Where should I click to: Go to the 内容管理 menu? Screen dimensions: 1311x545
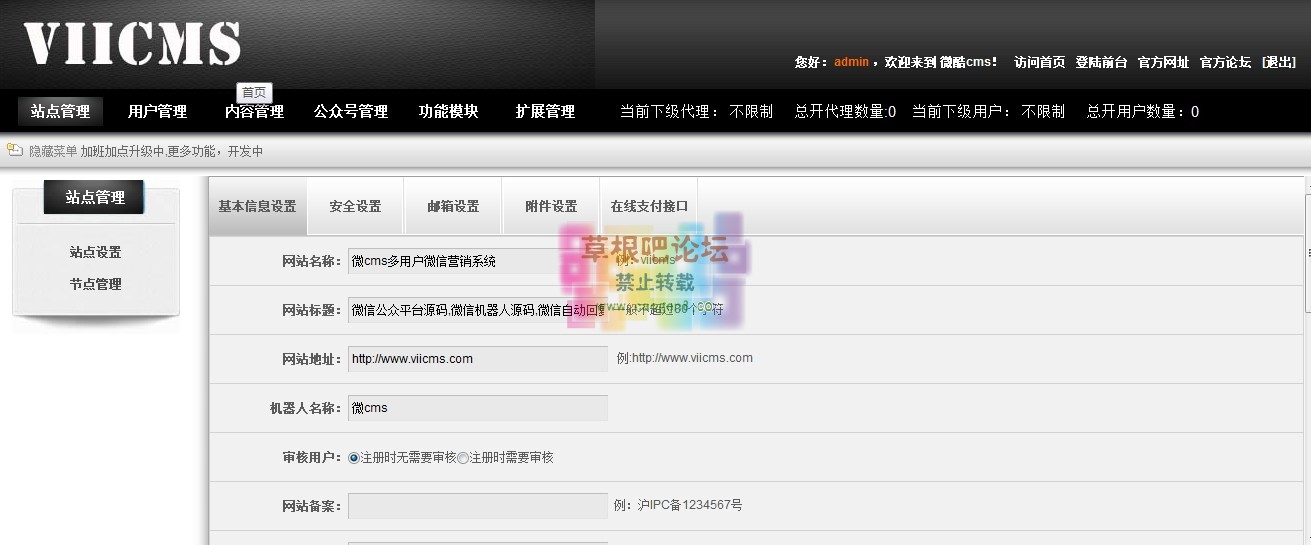click(x=254, y=112)
